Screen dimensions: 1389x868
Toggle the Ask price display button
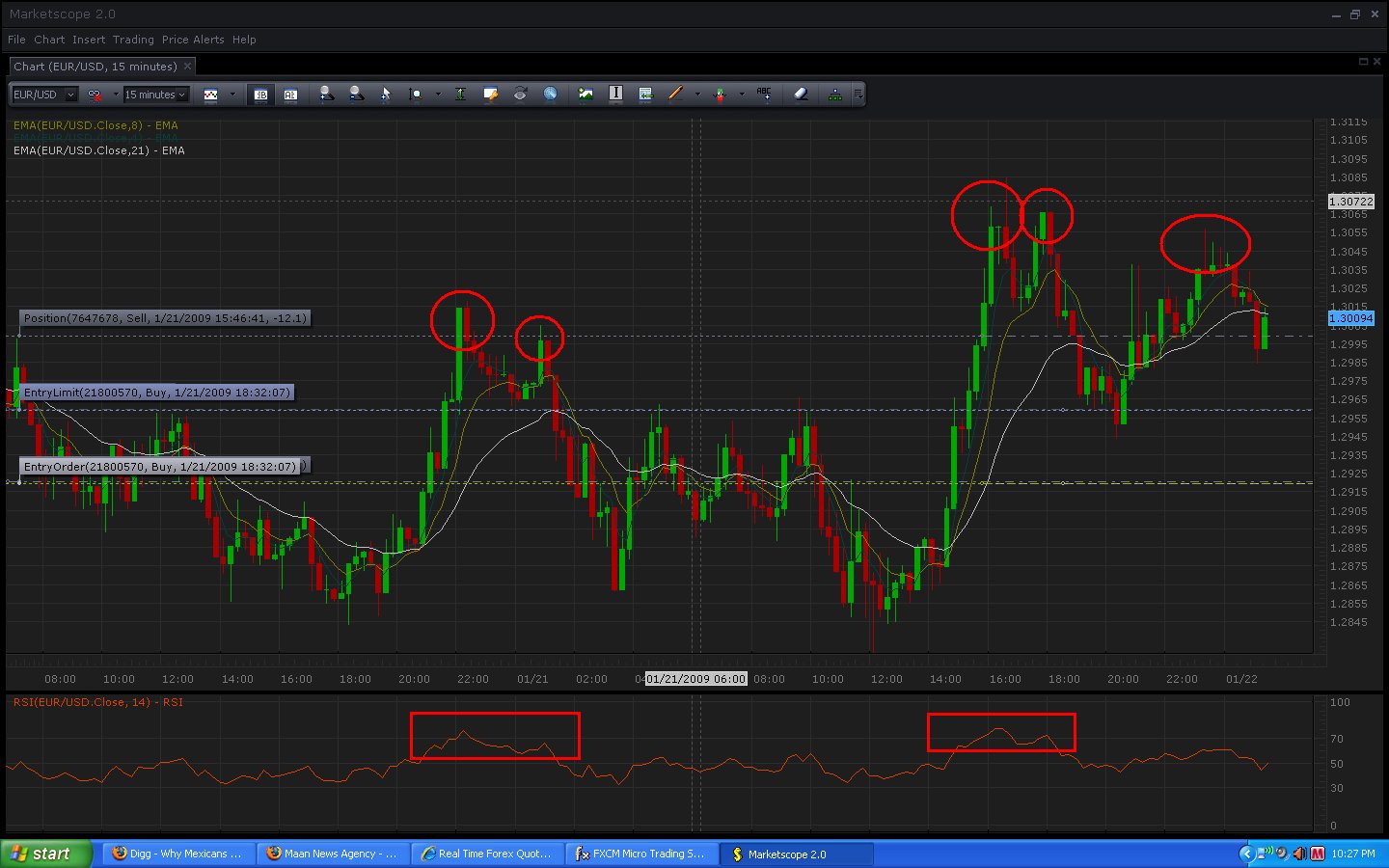pos(290,95)
